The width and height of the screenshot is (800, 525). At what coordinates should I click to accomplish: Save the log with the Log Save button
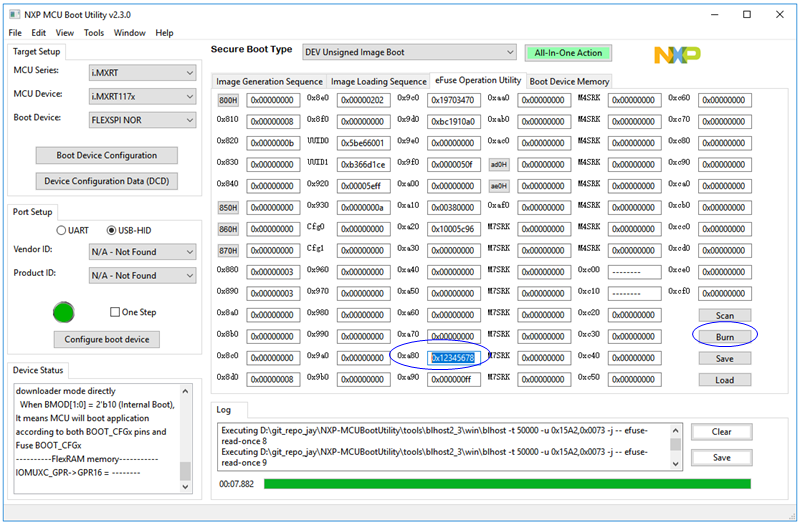coord(721,458)
